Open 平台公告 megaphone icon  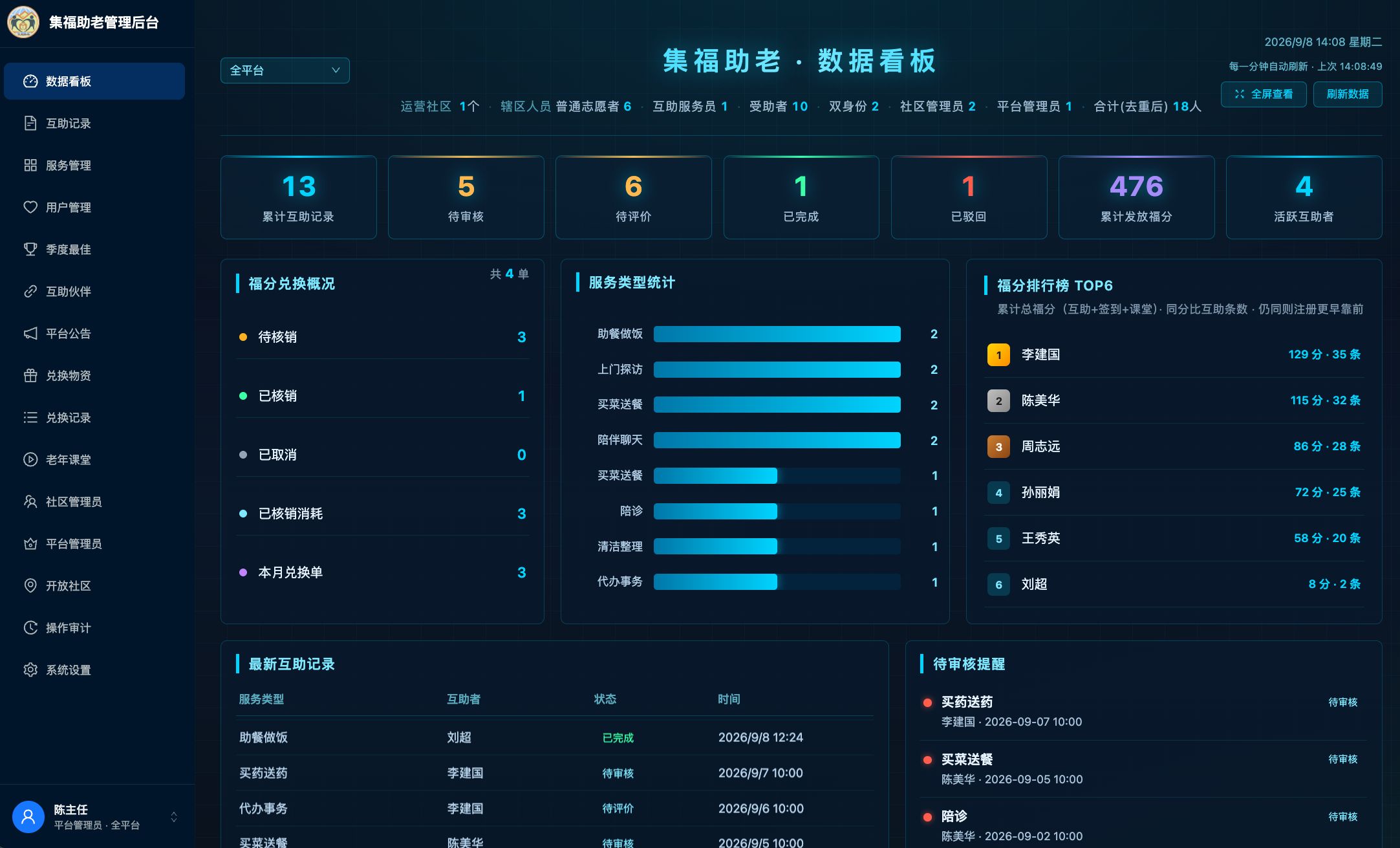coord(30,333)
